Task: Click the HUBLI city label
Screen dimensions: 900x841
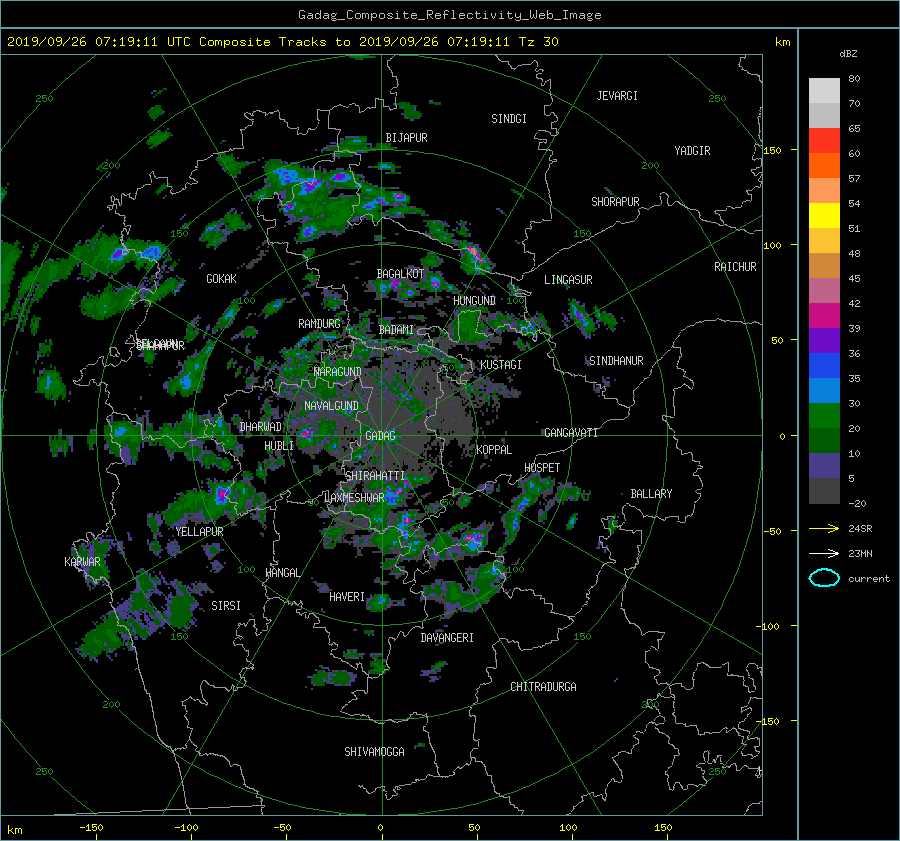Action: [279, 446]
